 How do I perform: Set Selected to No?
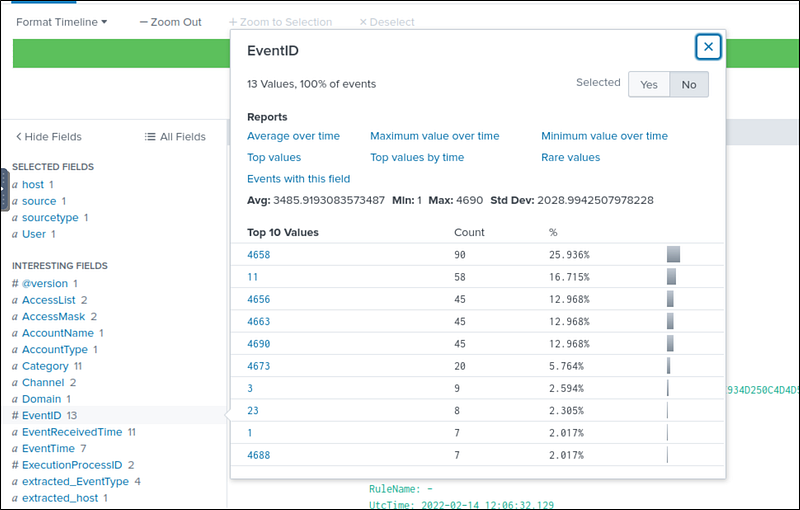click(688, 85)
